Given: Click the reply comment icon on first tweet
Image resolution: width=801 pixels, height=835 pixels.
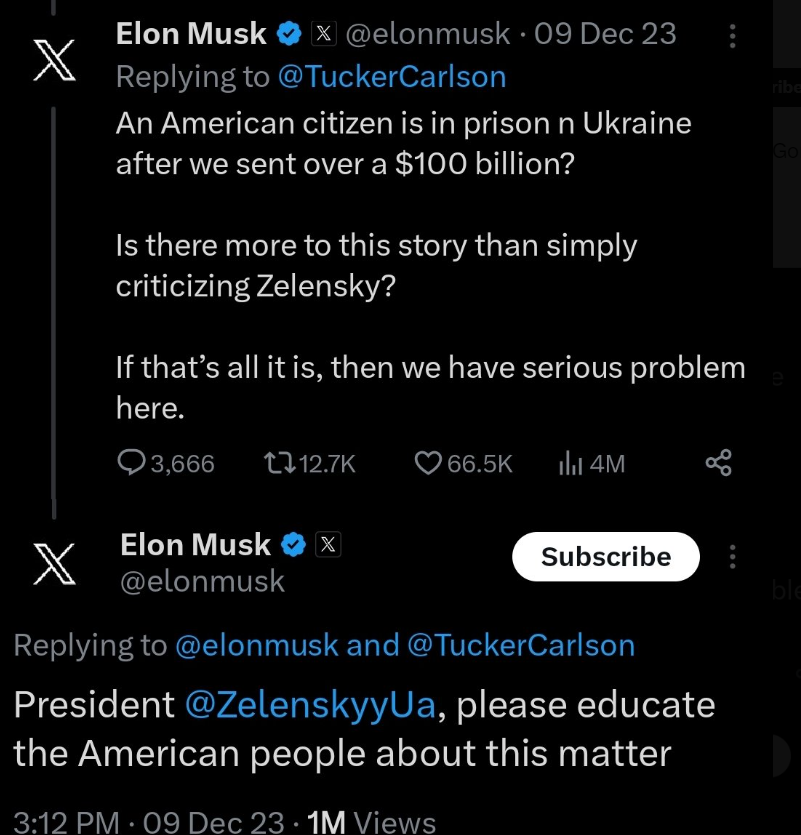Looking at the screenshot, I should point(132,463).
